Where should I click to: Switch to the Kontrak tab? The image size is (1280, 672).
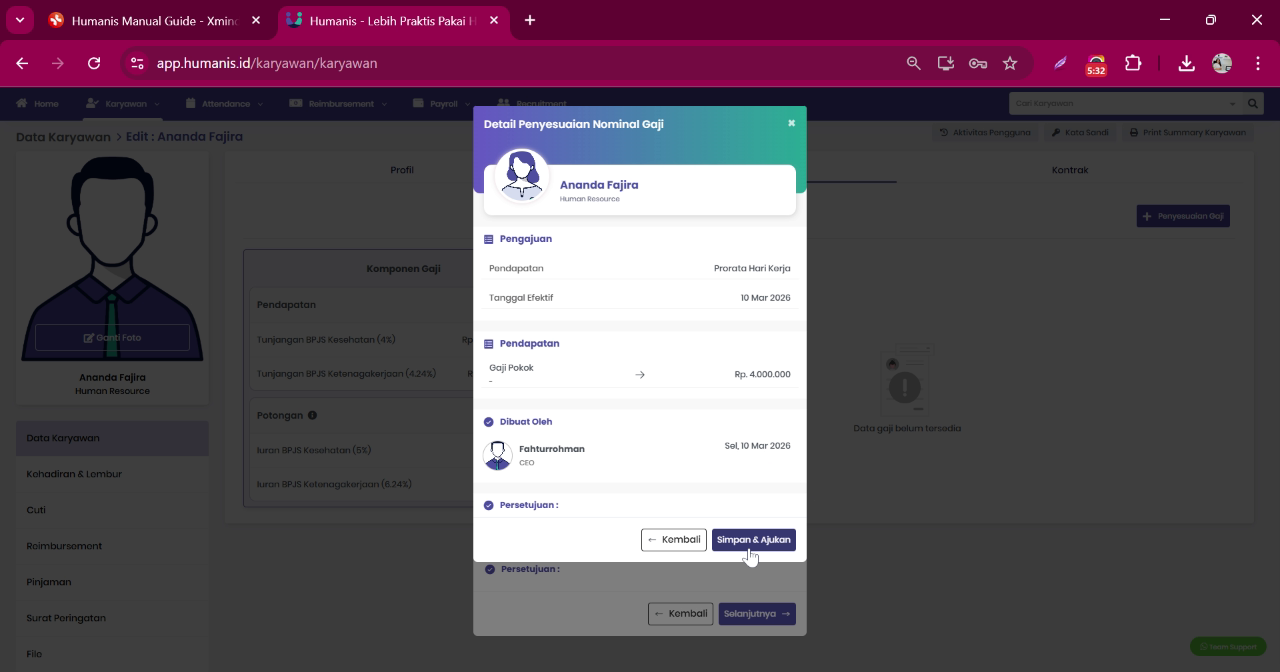[1070, 170]
